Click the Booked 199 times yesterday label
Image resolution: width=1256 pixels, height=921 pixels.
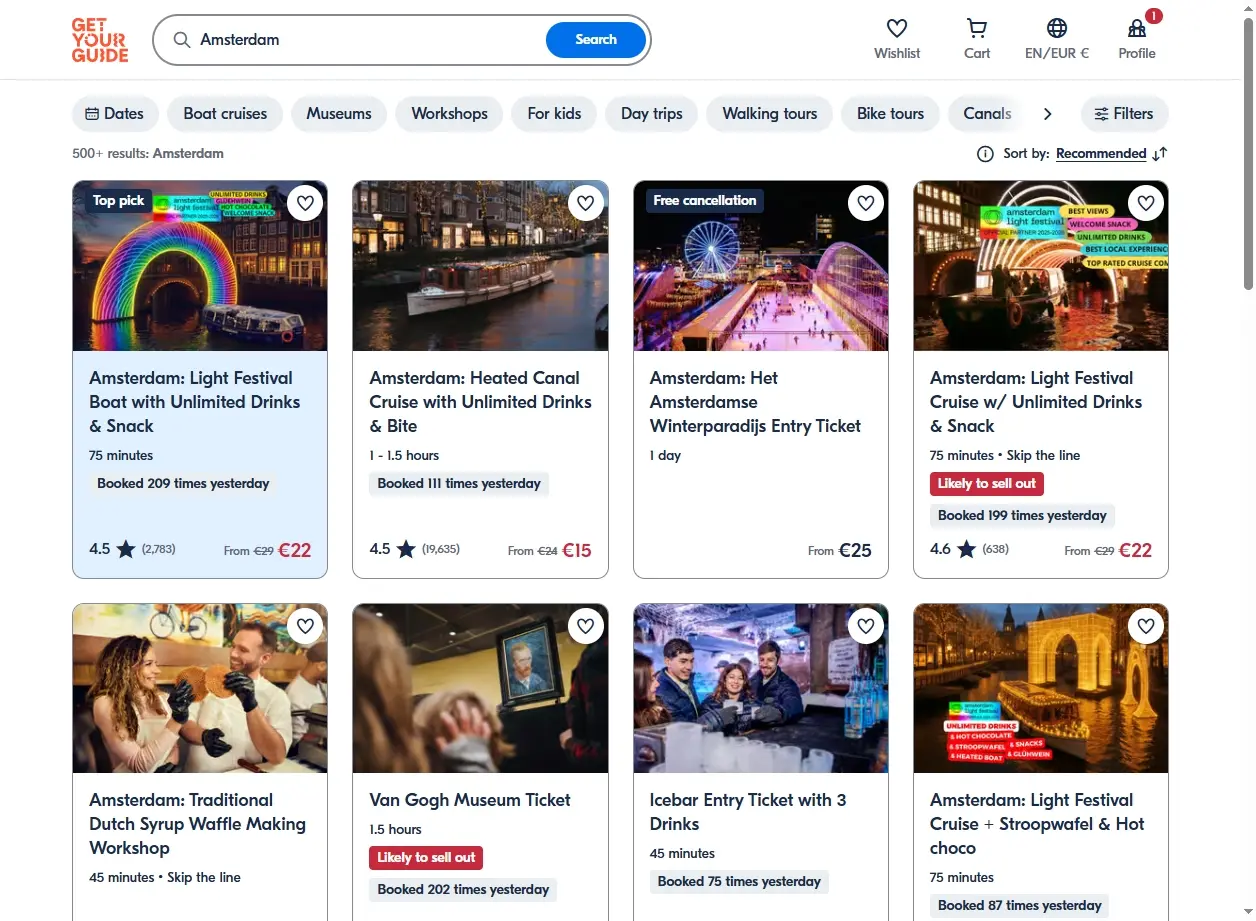(1022, 516)
